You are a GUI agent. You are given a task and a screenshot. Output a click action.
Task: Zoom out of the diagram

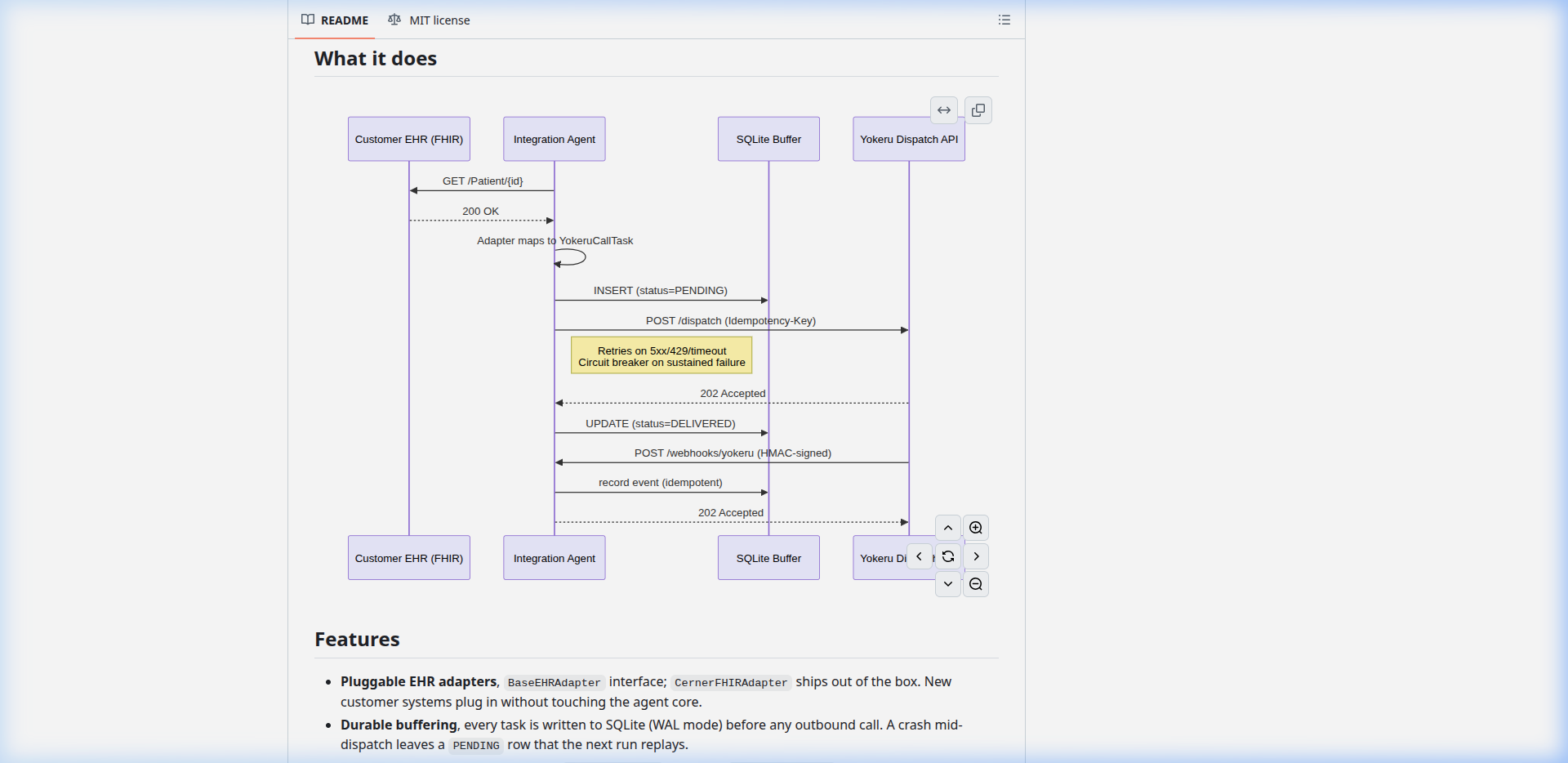tap(976, 584)
